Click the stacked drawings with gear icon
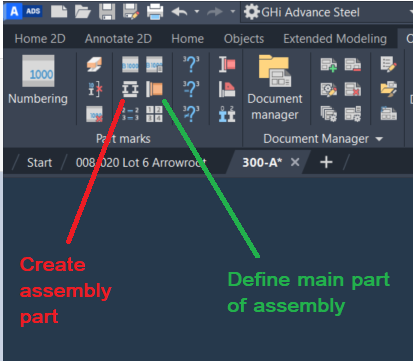 [329, 114]
